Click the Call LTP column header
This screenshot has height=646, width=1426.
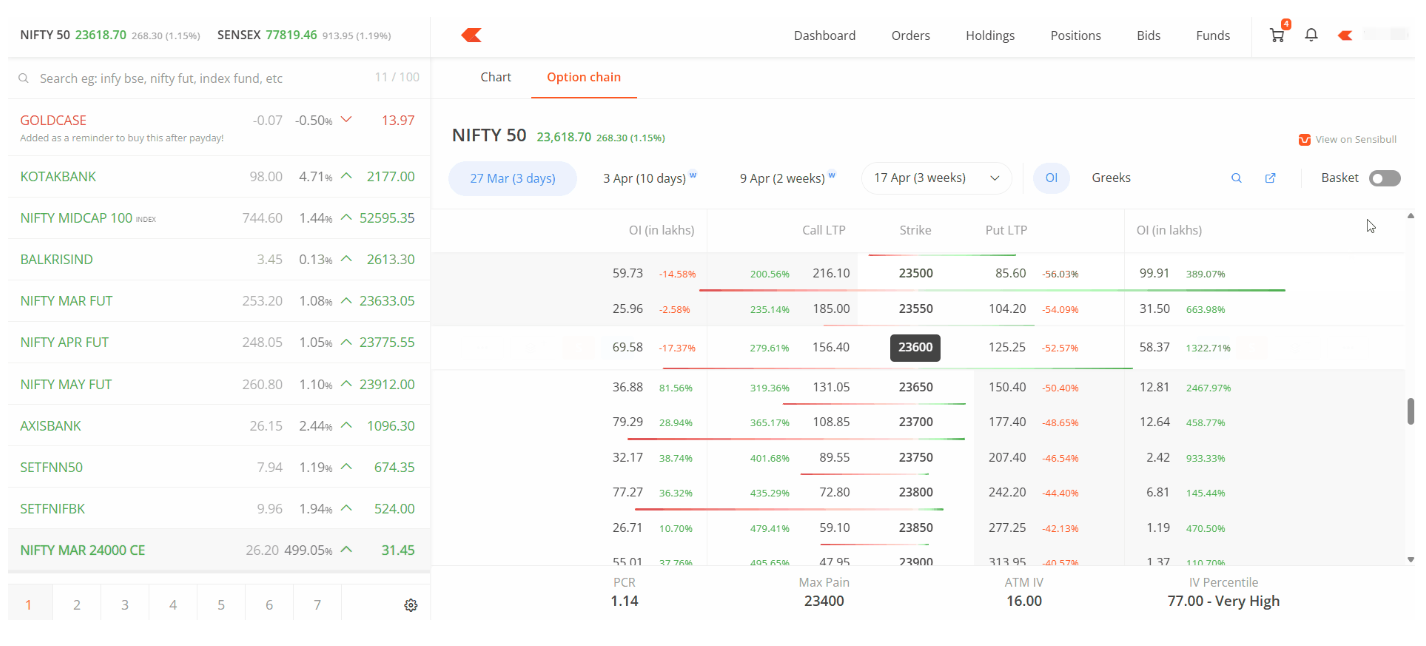click(824, 230)
